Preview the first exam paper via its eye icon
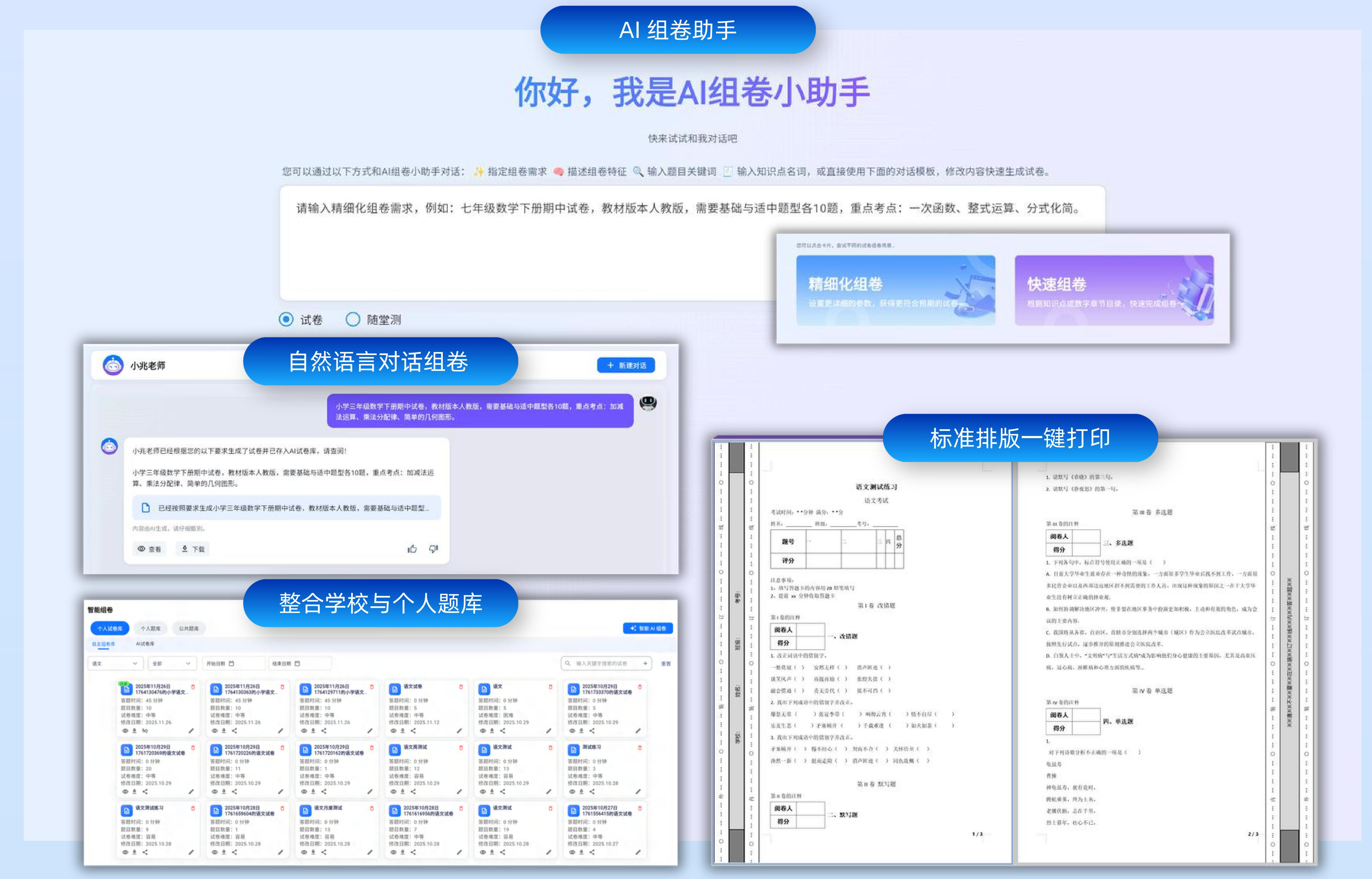Screen dimensions: 1372x879 pos(125,731)
